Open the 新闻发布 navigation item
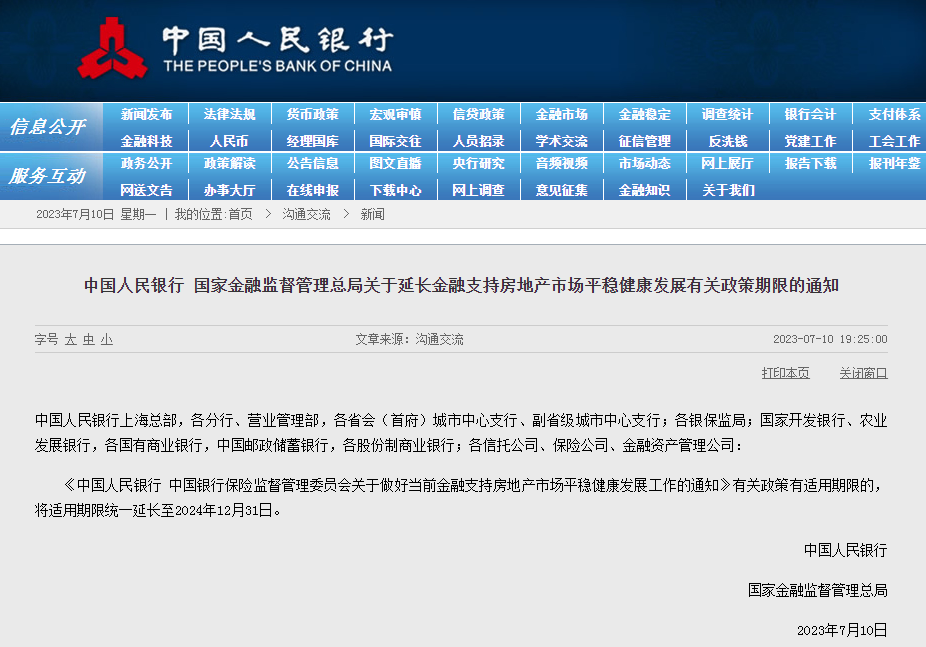This screenshot has width=926, height=647. click(x=146, y=114)
